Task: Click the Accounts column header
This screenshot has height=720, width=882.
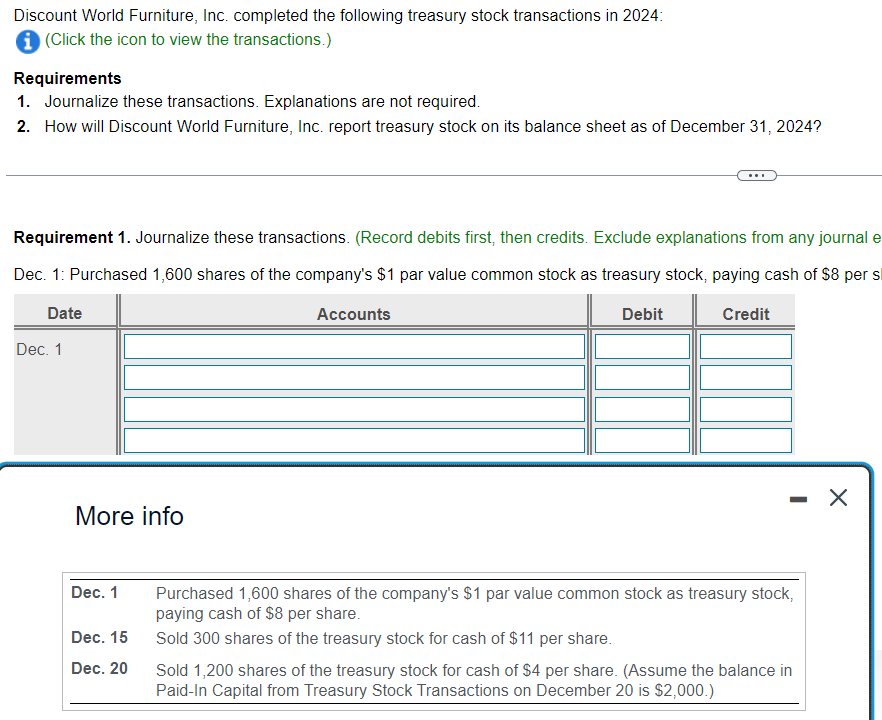Action: coord(353,314)
